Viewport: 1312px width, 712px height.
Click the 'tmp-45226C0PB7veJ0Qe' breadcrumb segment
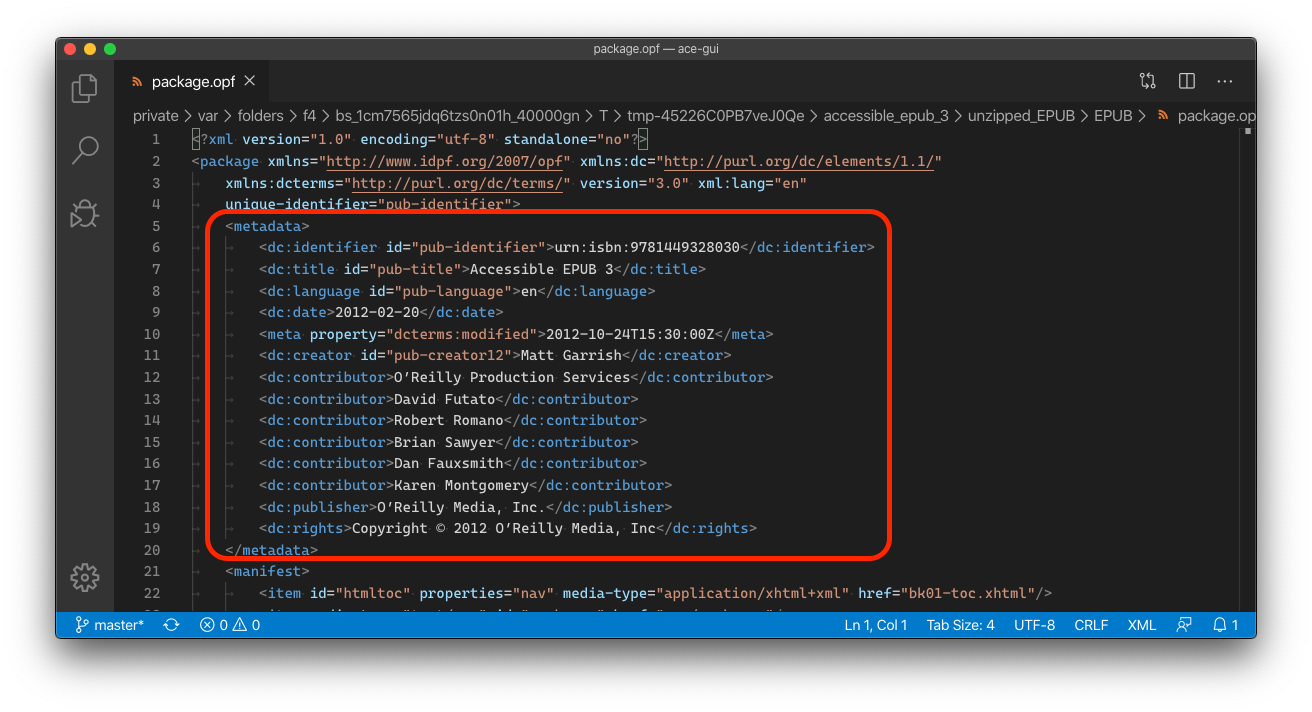pyautogui.click(x=716, y=116)
